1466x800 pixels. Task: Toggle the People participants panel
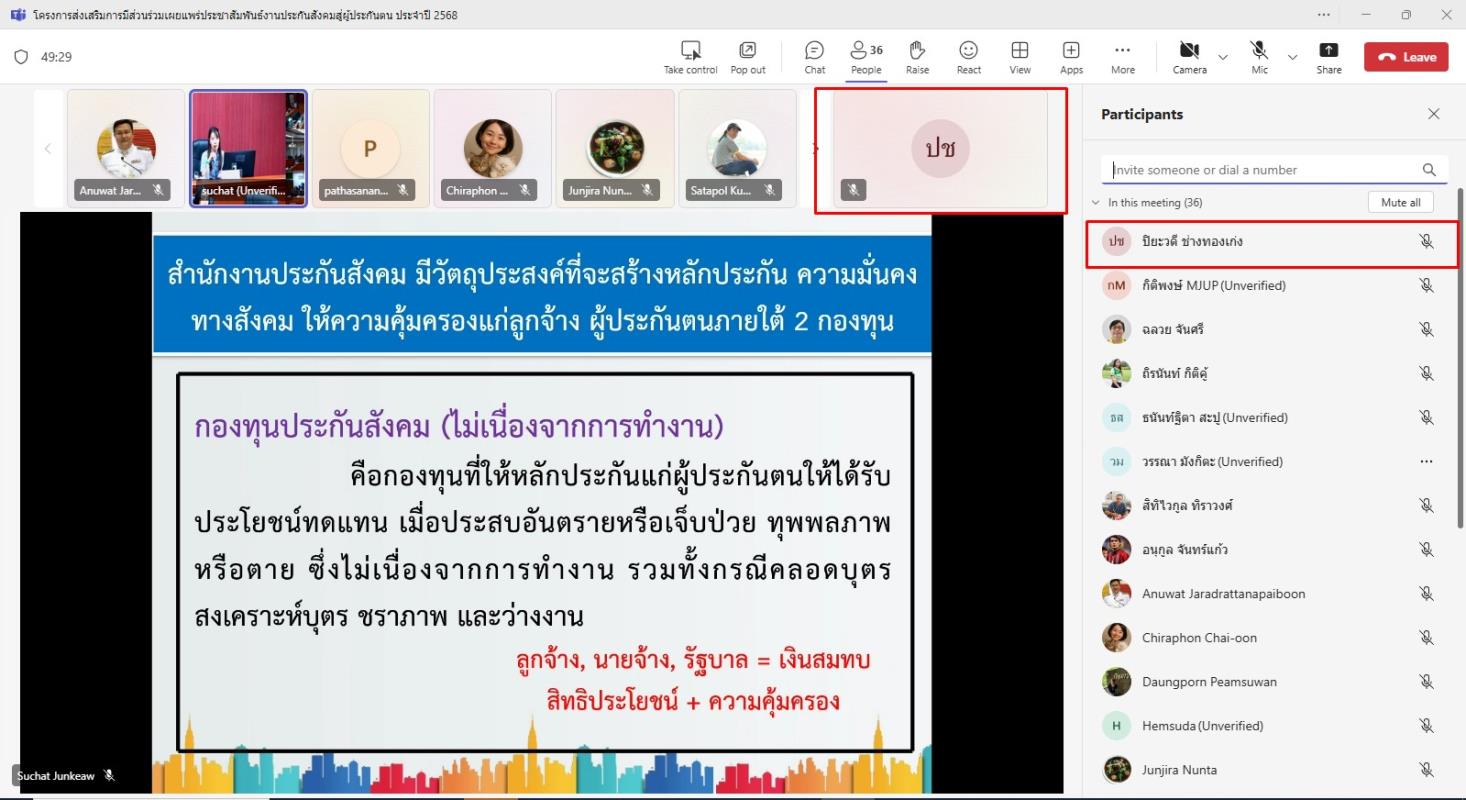pos(866,57)
